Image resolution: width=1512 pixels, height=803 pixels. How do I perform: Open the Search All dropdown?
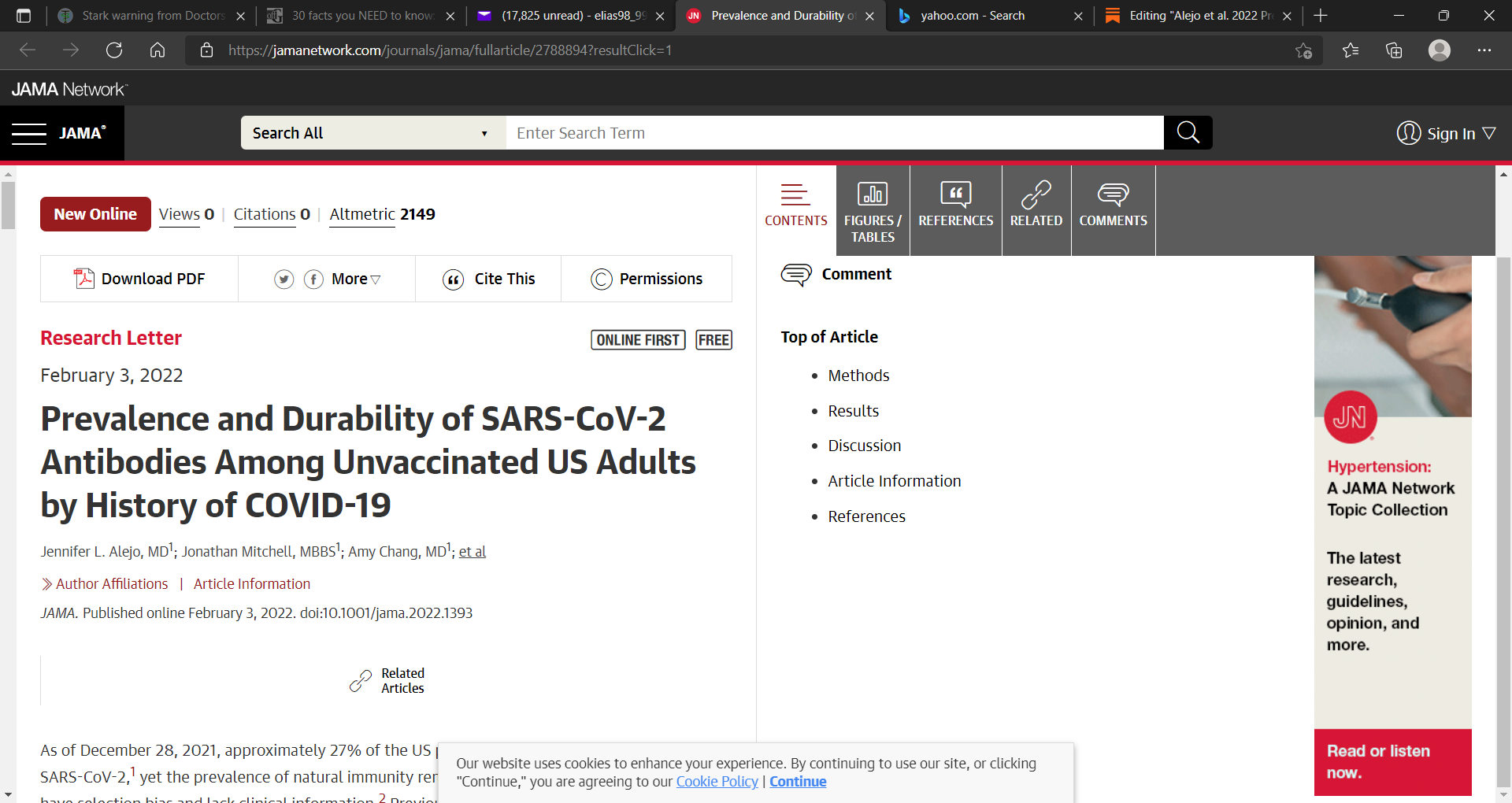pyautogui.click(x=373, y=133)
